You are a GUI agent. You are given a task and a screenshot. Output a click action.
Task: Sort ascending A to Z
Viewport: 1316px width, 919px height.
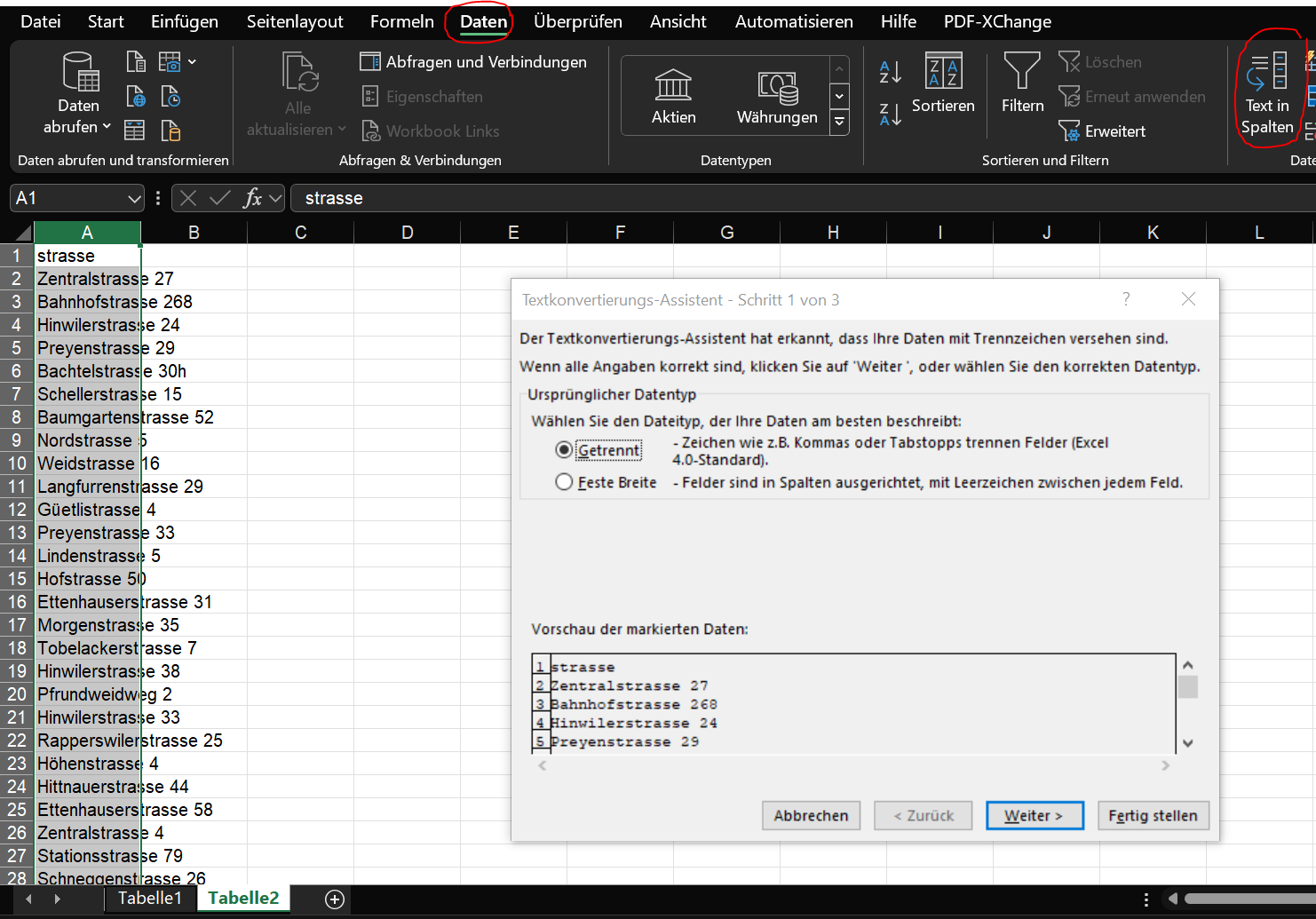pos(891,72)
